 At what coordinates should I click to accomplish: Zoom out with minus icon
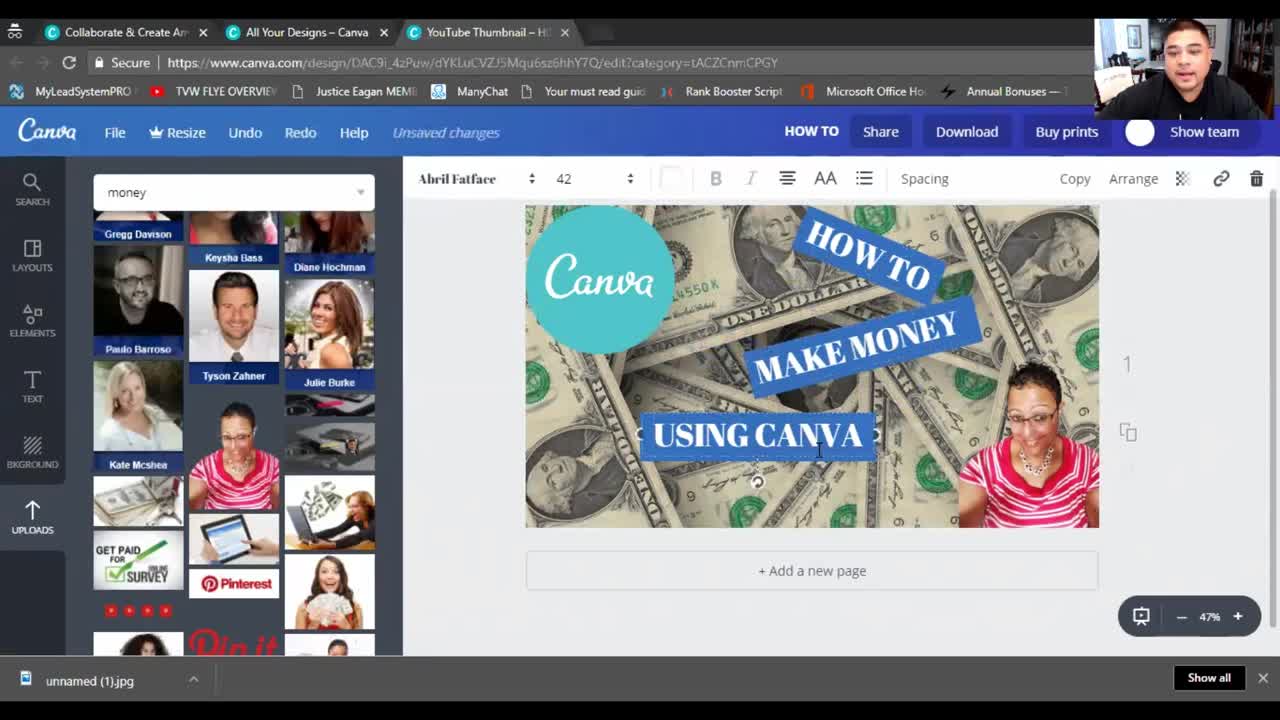1181,617
